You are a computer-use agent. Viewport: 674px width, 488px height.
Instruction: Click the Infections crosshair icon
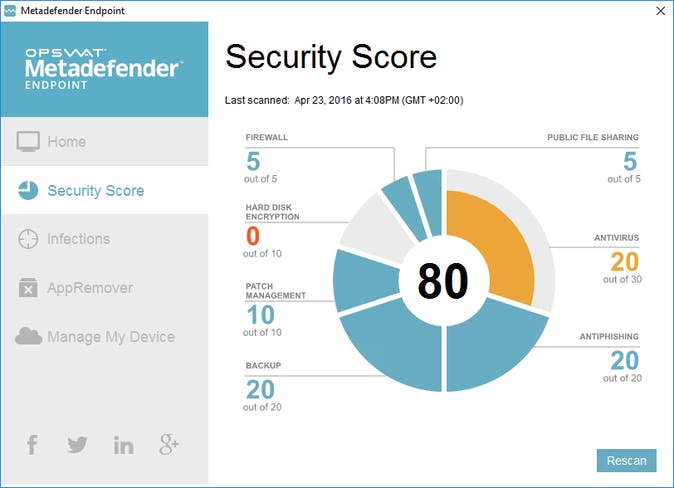tap(28, 239)
